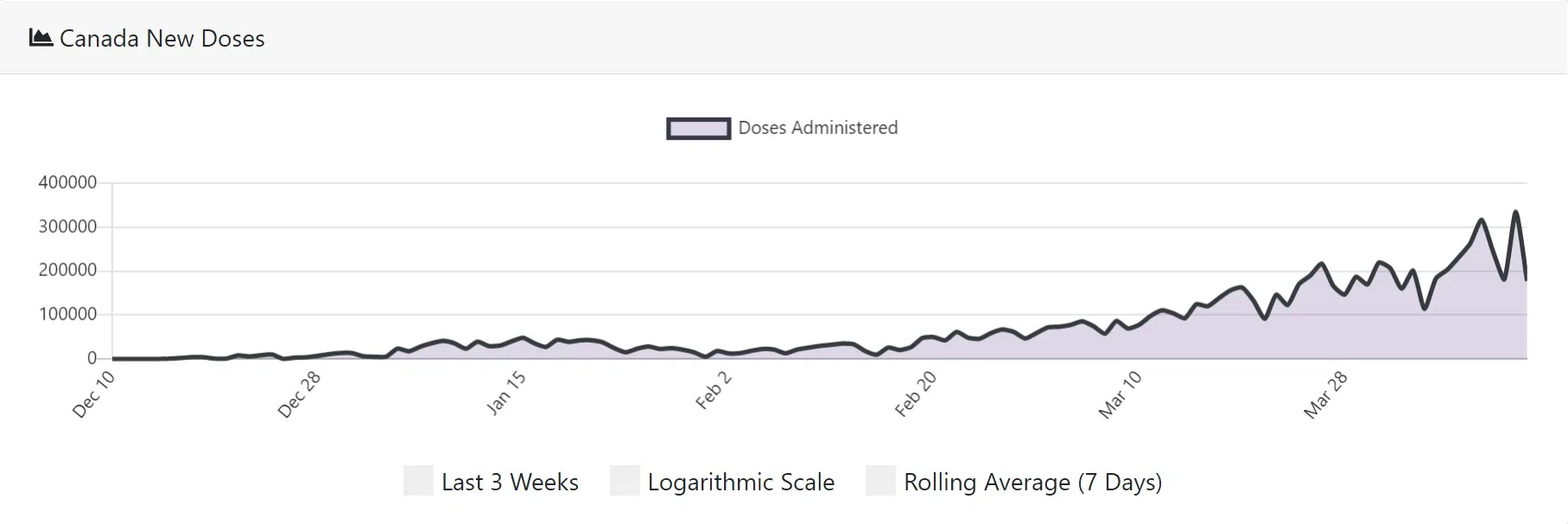Click the highest peak on the doses line
The width and height of the screenshot is (1568, 524).
1515,211
